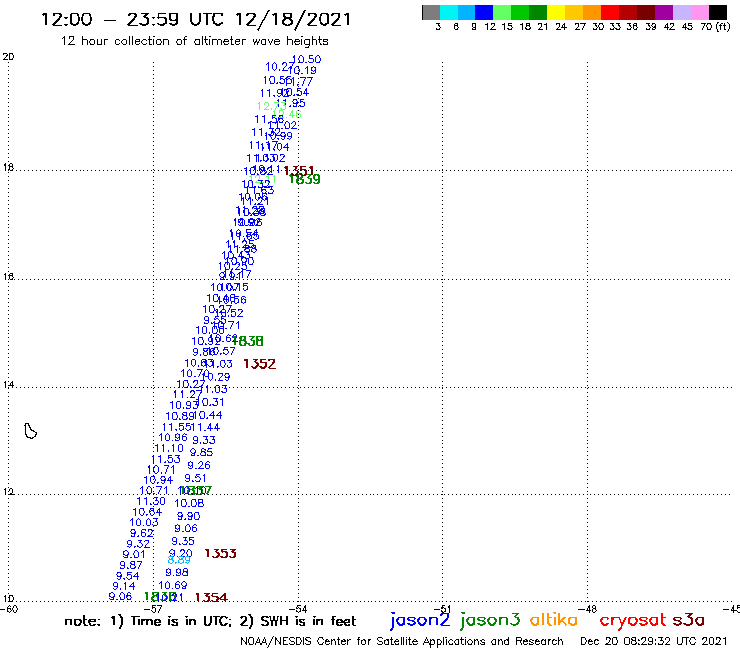Click the longitude axis label '-51'
The image size is (740, 650).
tap(445, 609)
